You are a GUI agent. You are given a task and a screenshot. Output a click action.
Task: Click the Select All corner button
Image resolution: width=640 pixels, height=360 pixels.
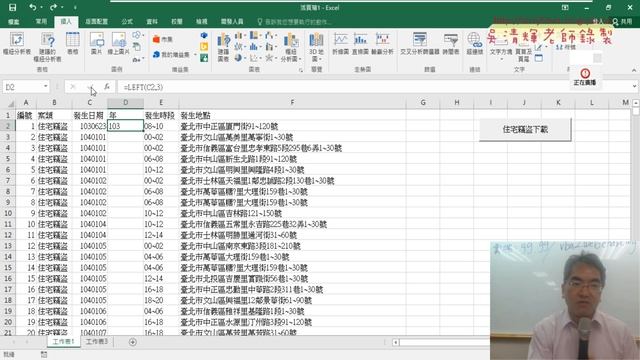8,103
